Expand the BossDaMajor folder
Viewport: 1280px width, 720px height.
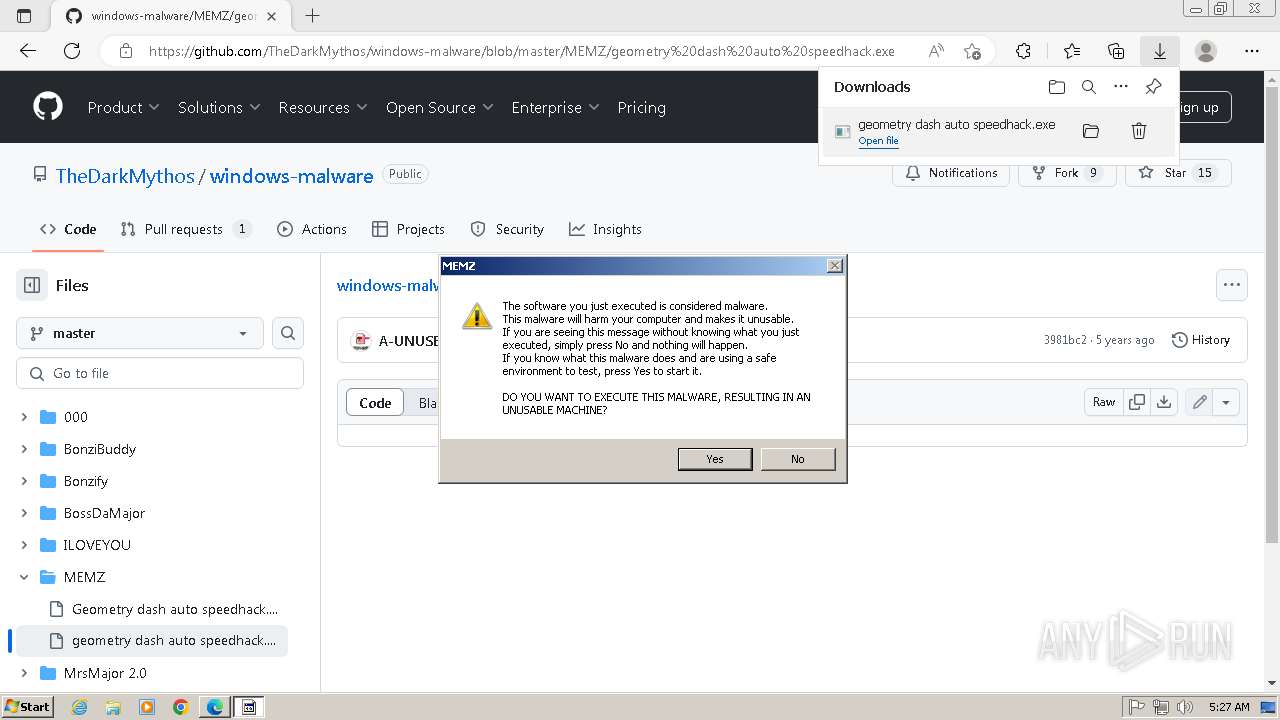click(25, 513)
